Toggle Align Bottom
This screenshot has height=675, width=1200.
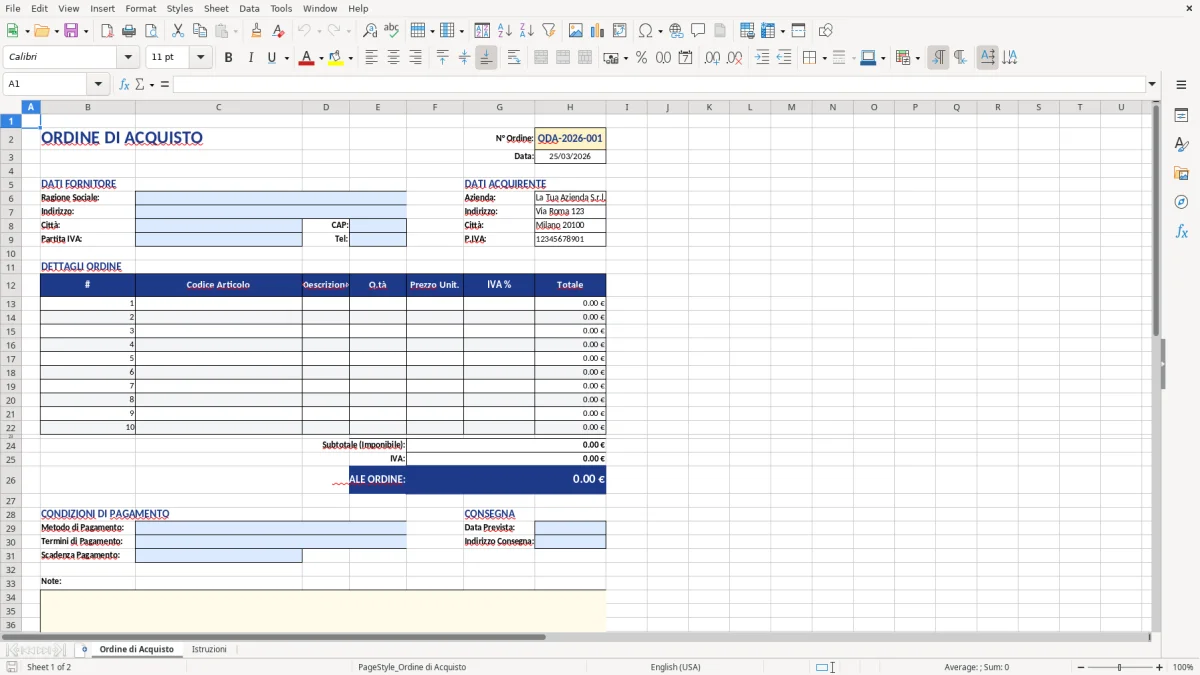[x=486, y=58]
